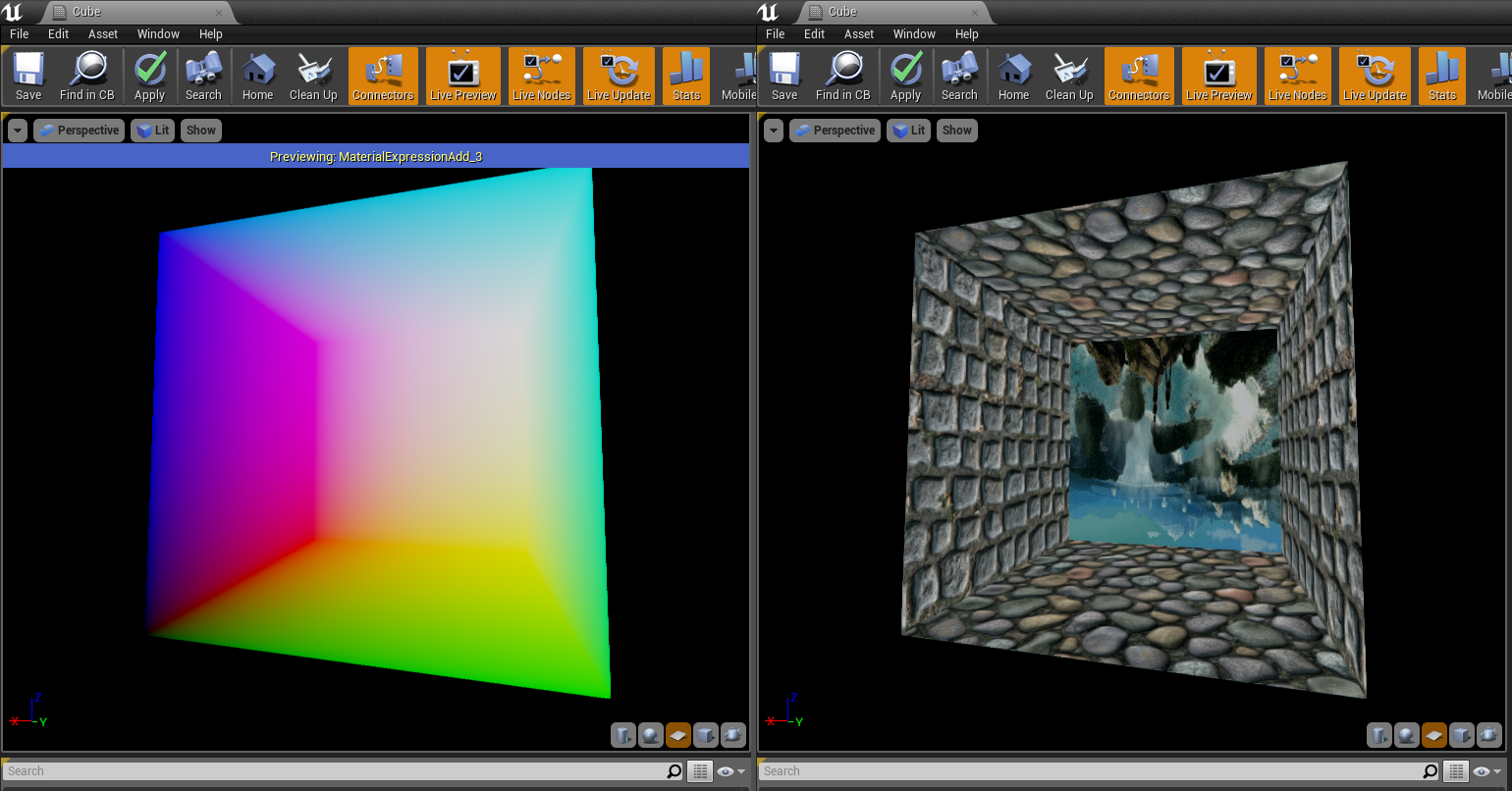Viewport: 1512px width, 791px height.
Task: Click Show button in right viewport
Action: pyautogui.click(x=957, y=131)
